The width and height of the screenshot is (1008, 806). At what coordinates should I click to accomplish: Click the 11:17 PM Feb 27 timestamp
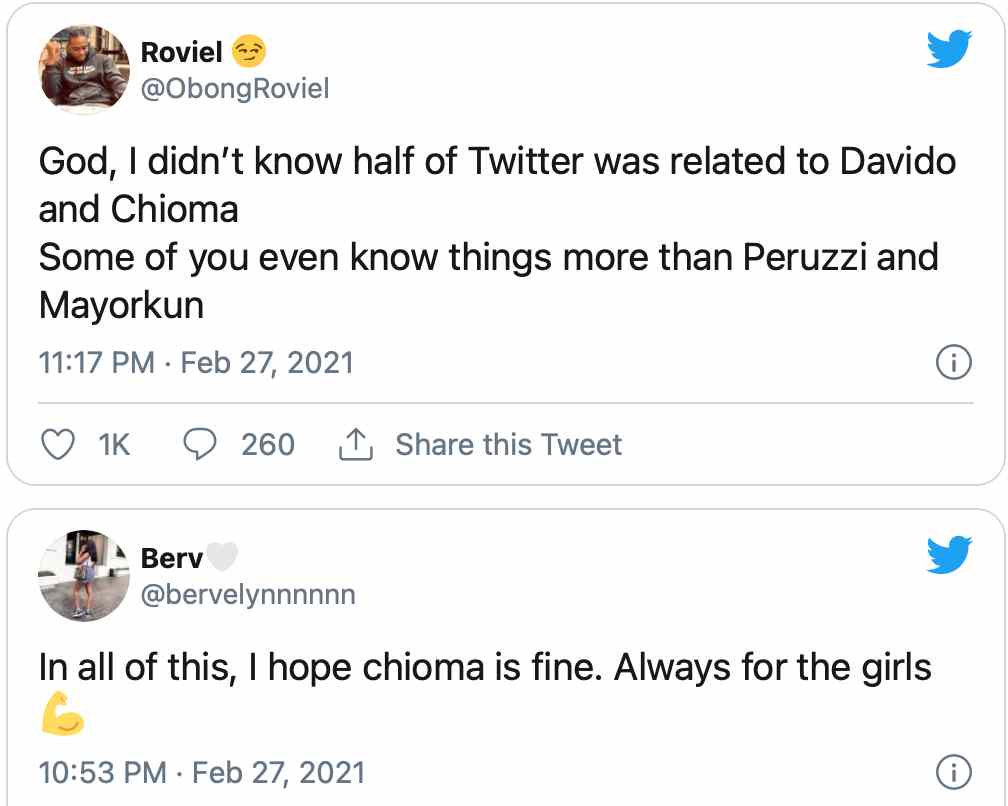tap(196, 362)
